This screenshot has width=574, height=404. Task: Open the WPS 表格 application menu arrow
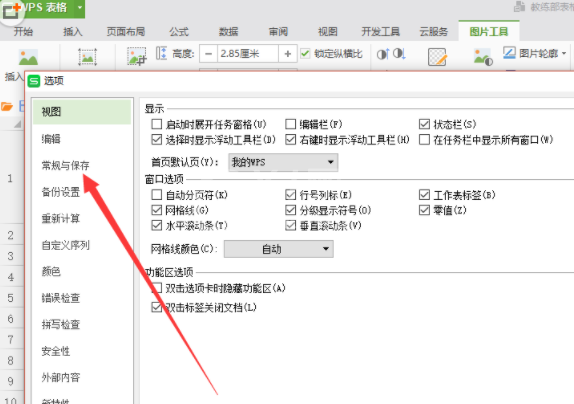coord(79,7)
